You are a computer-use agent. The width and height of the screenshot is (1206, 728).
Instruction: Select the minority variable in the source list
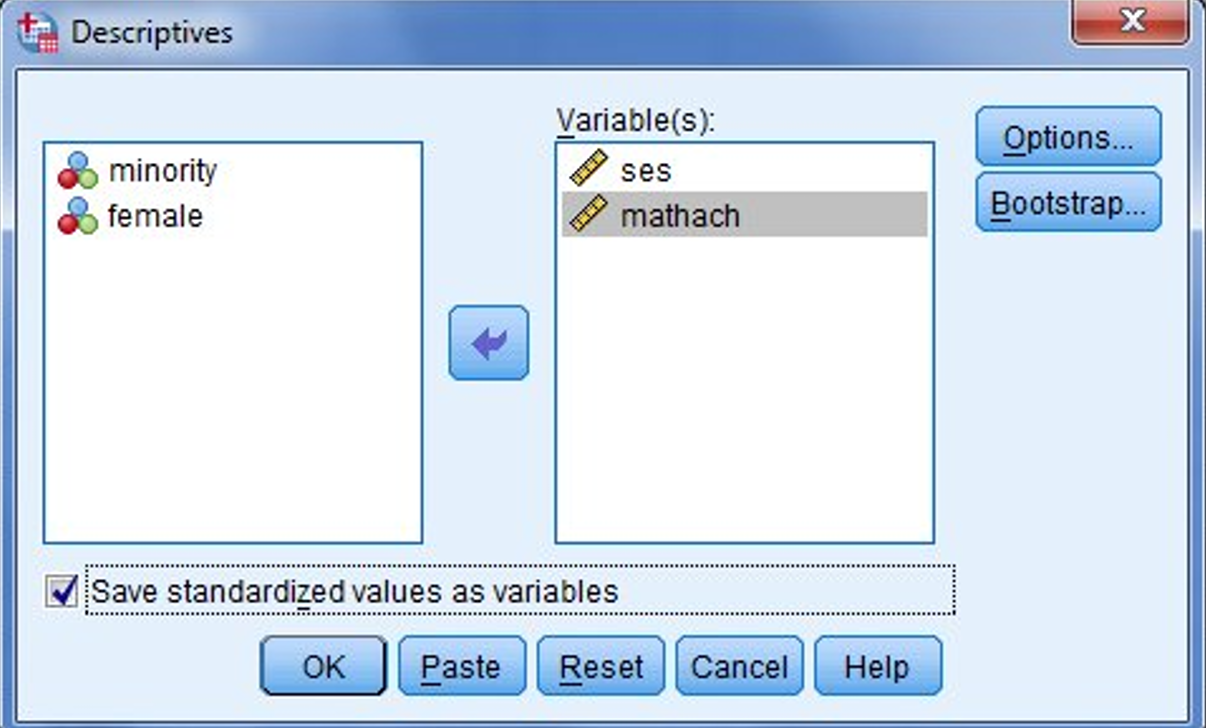click(162, 171)
